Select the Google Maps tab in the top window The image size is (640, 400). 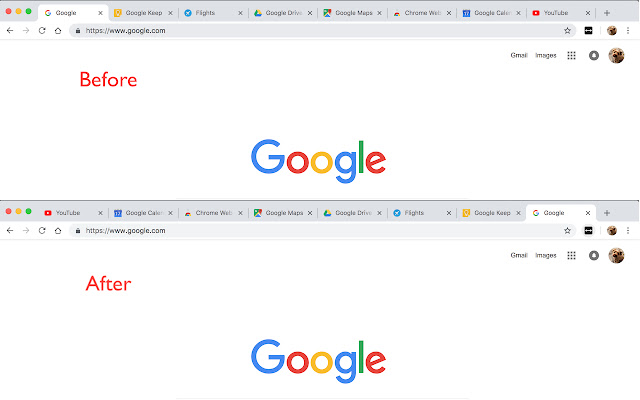point(348,13)
